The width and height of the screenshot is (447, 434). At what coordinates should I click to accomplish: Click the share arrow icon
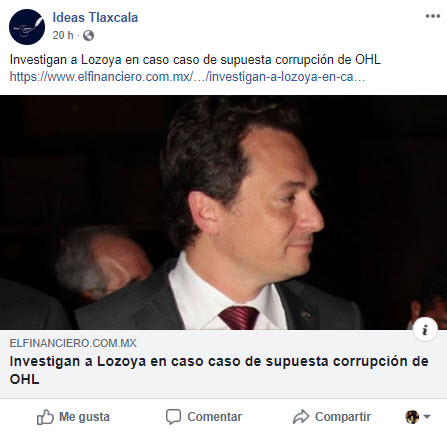pos(301,417)
